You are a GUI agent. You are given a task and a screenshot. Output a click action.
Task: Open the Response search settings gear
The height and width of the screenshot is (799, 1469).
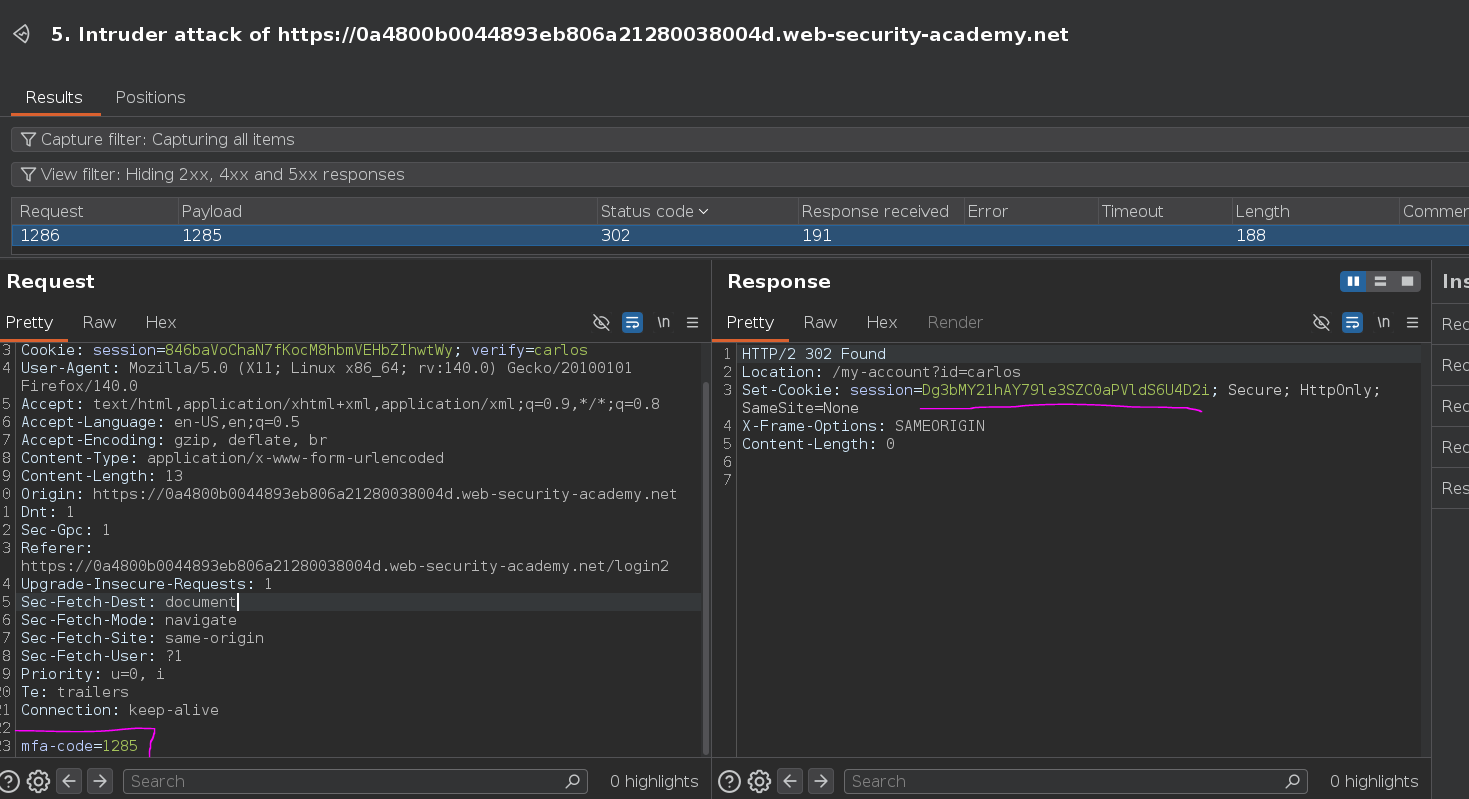pyautogui.click(x=759, y=781)
